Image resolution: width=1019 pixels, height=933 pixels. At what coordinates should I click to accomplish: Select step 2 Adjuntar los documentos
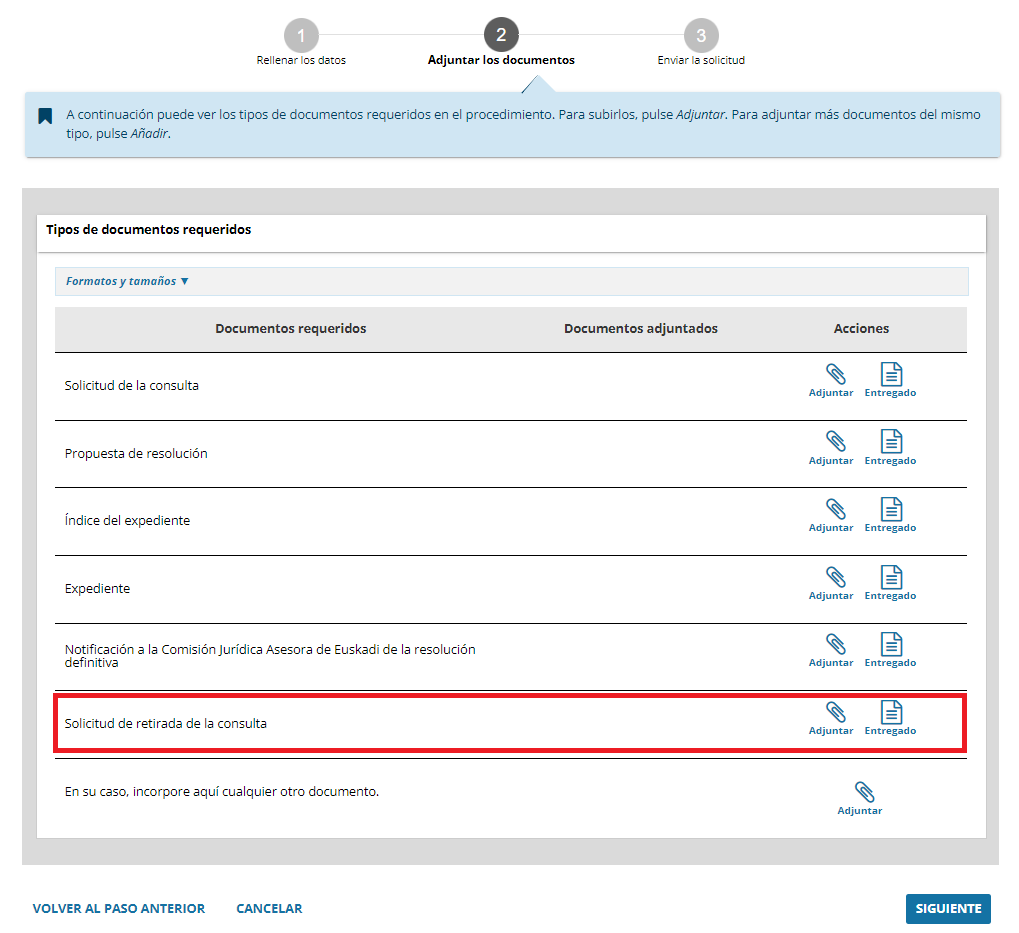(501, 36)
